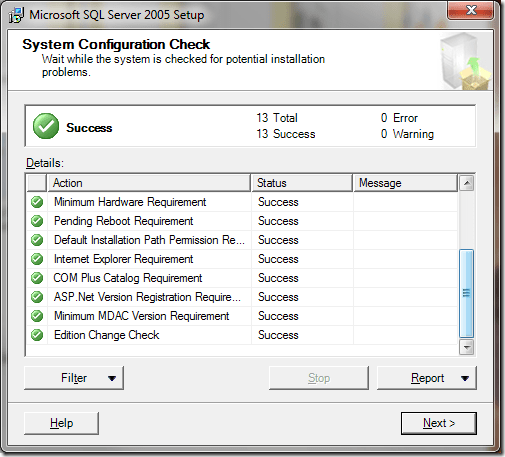505x457 pixels.
Task: Click Success status of Pending Reboot Requirement
Action: (278, 221)
